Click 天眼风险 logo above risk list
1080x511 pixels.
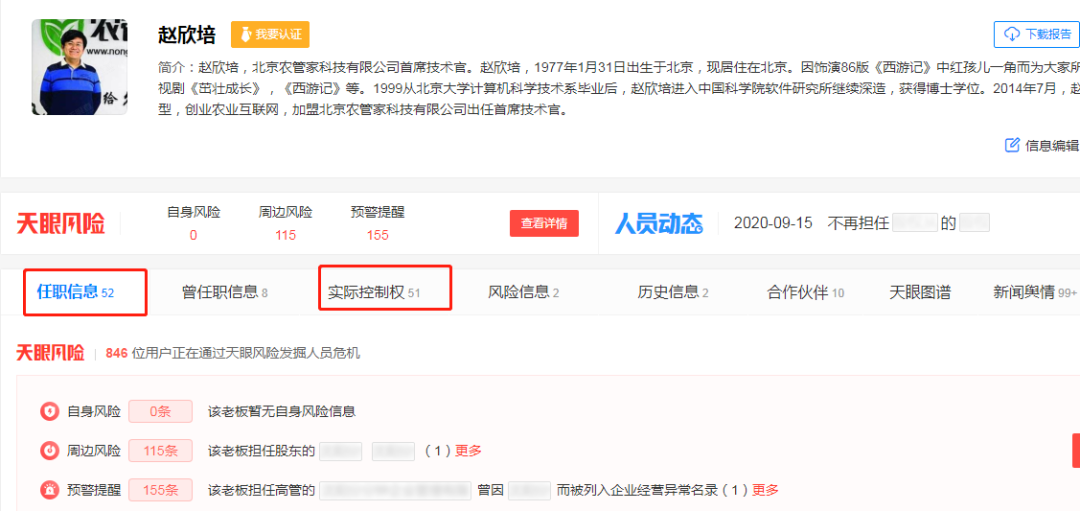50,353
